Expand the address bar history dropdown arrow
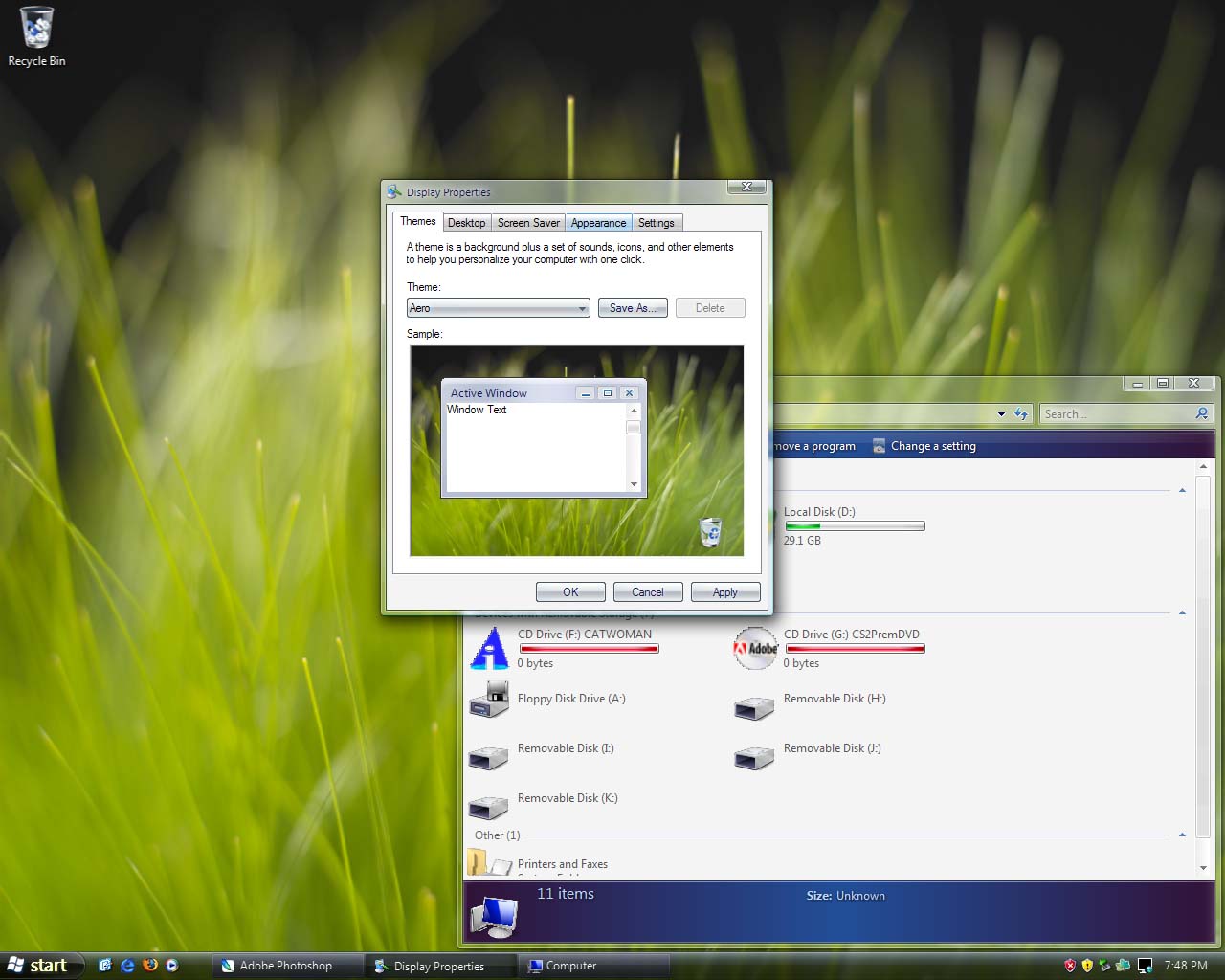This screenshot has height=980, width=1225. [1001, 414]
